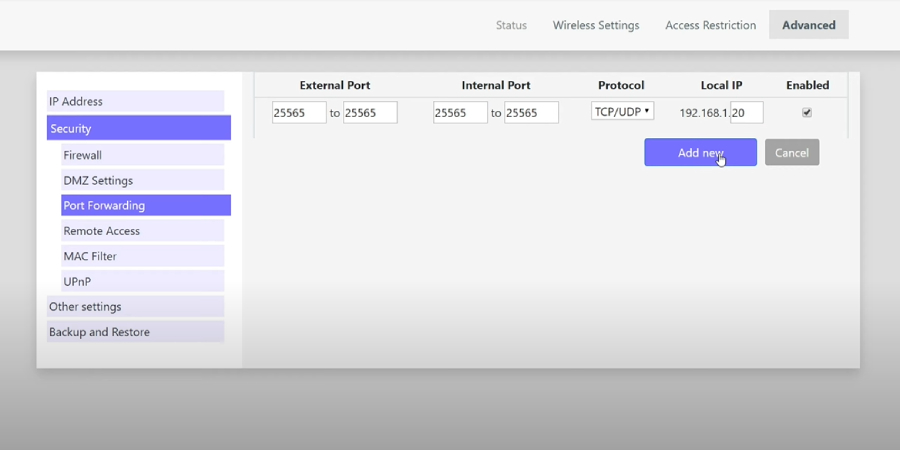Click the external port start field

[x=299, y=113]
